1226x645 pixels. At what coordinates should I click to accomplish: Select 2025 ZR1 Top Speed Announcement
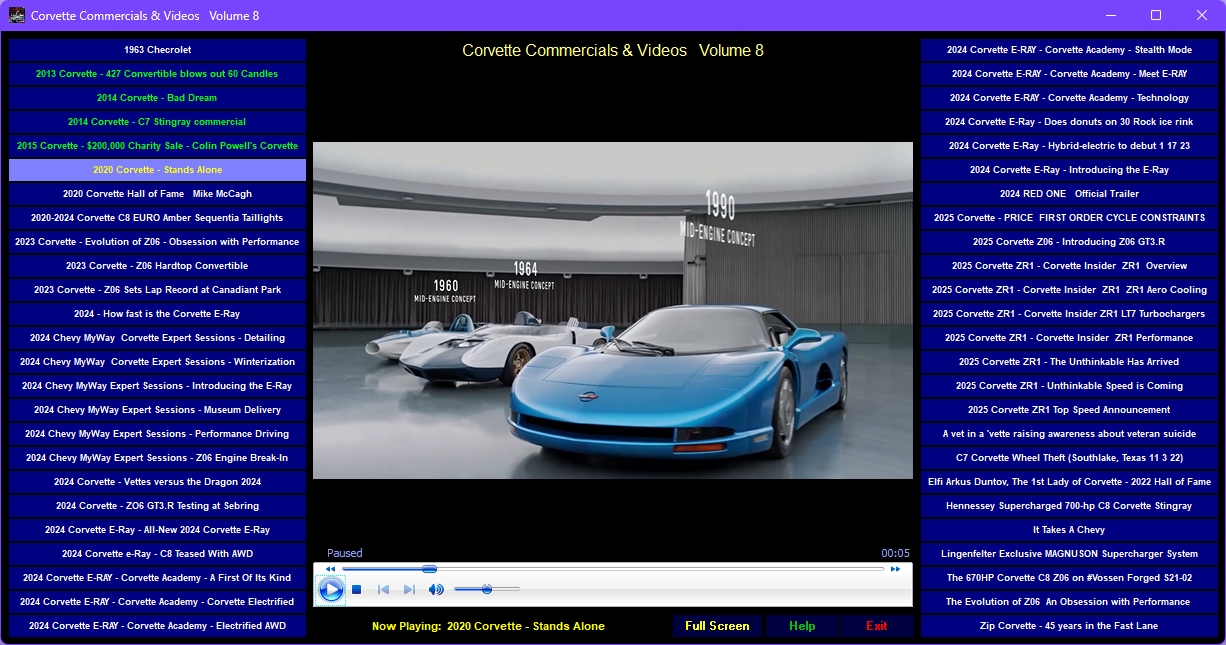1069,410
